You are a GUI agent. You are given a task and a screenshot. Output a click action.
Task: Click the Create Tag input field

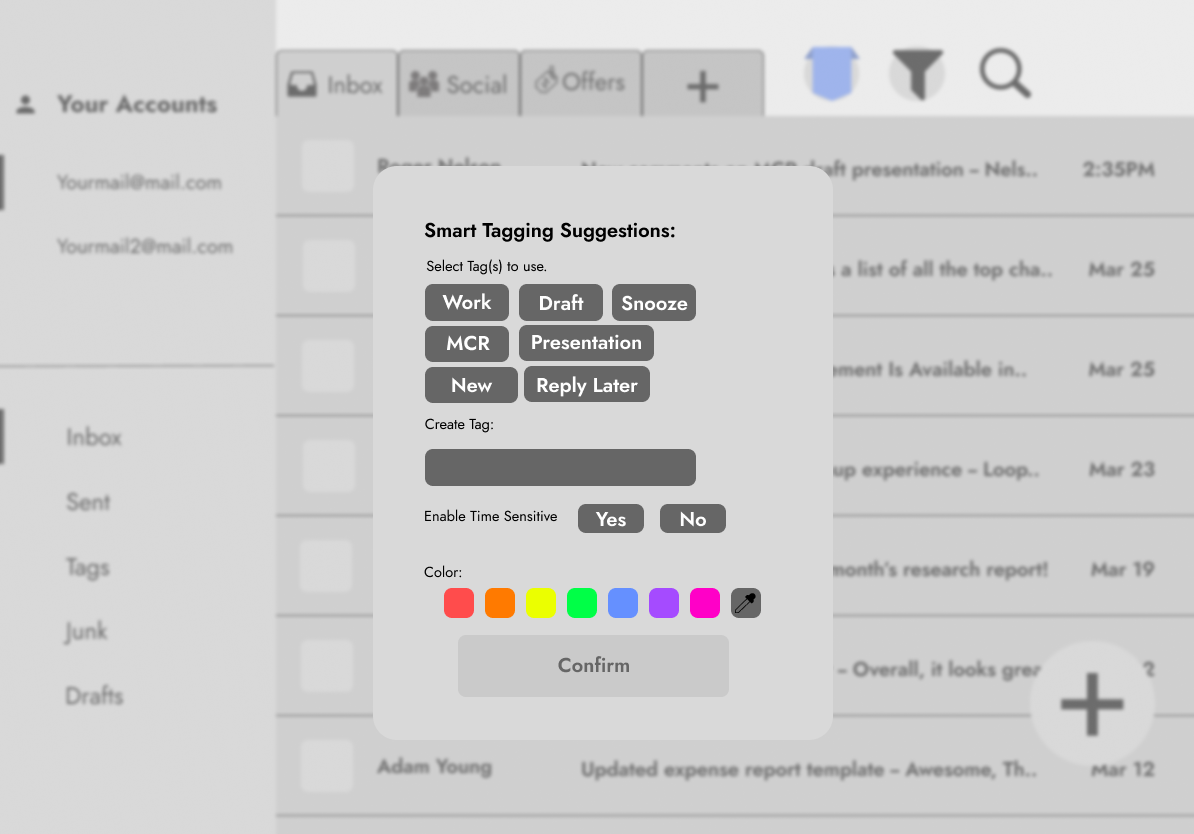click(560, 467)
